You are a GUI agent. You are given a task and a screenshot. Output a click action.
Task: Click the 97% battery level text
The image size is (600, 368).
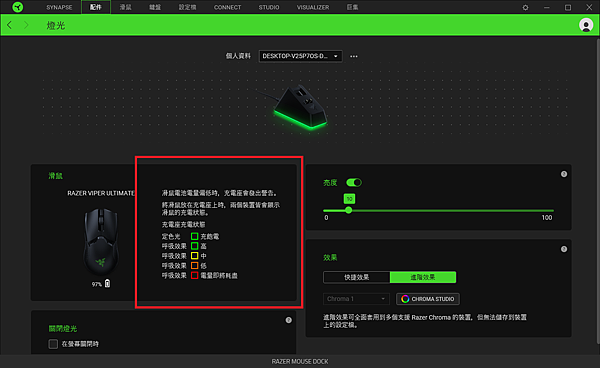coord(96,284)
